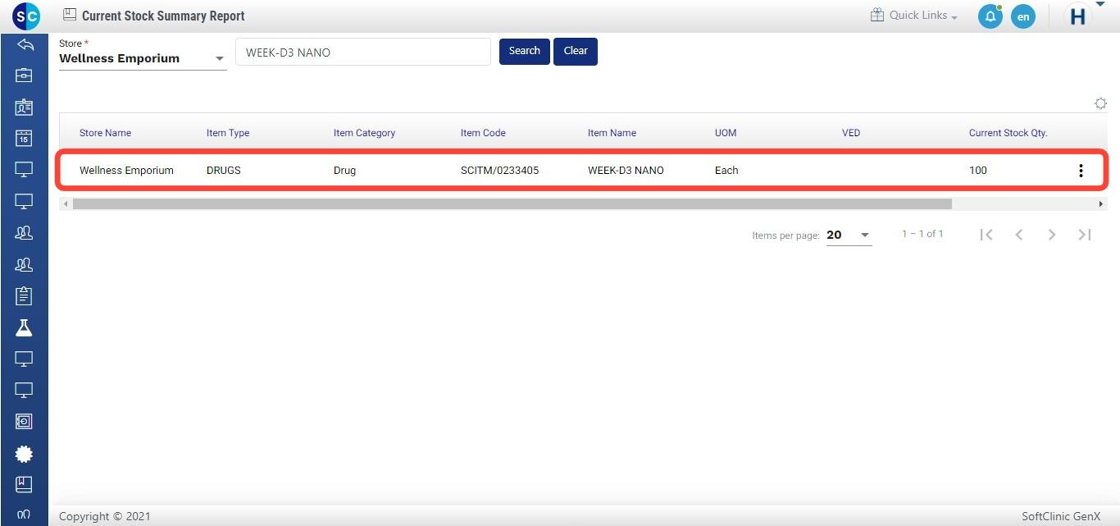Click report icon beside page title

click(x=69, y=14)
